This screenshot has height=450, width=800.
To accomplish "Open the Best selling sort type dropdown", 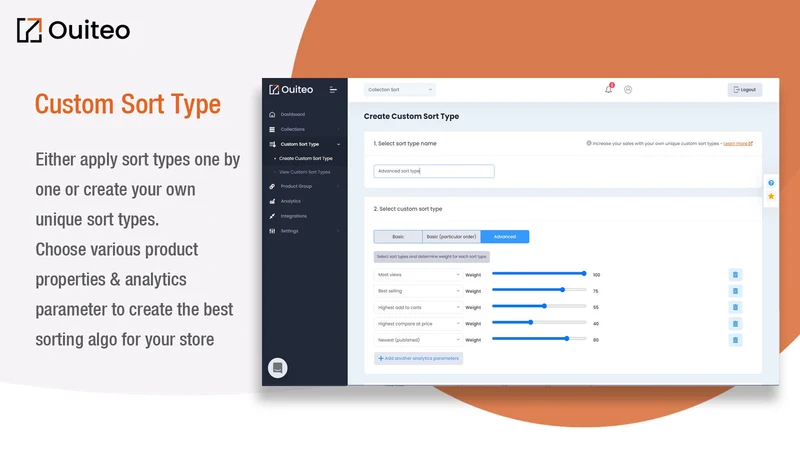I will pyautogui.click(x=418, y=291).
